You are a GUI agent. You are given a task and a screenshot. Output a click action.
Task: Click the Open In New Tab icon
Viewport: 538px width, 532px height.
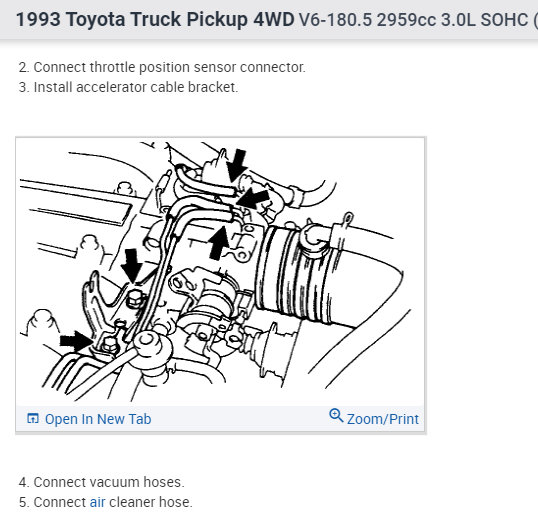coord(33,418)
